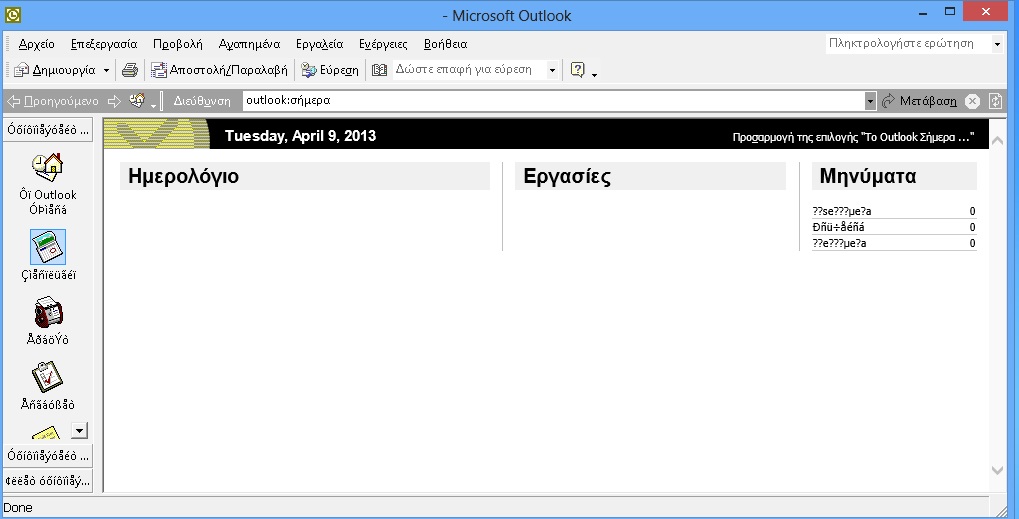Expand the ask a question dropdown
This screenshot has height=519, width=1019.
998,44
